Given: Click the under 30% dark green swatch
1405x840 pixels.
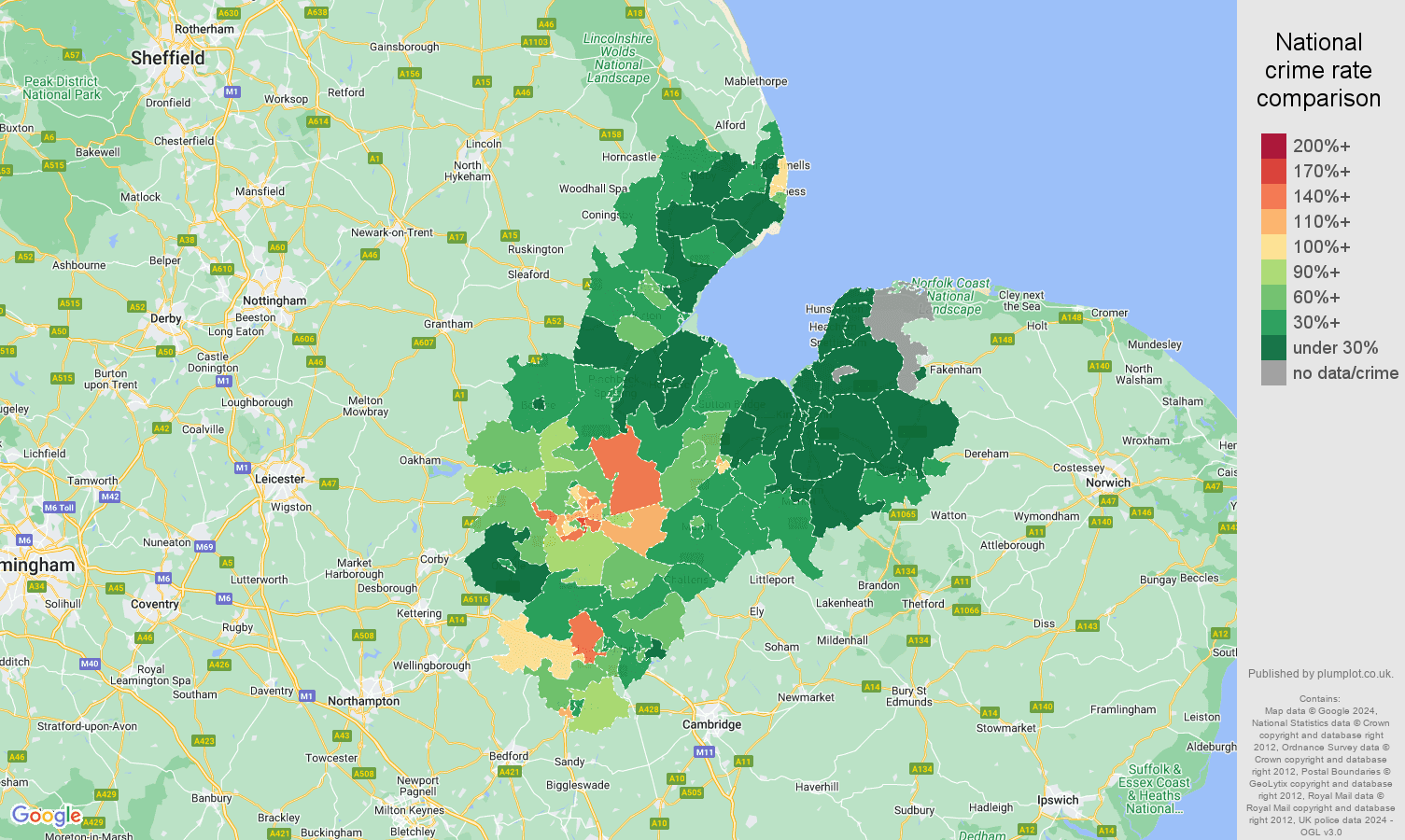Looking at the screenshot, I should [1273, 347].
